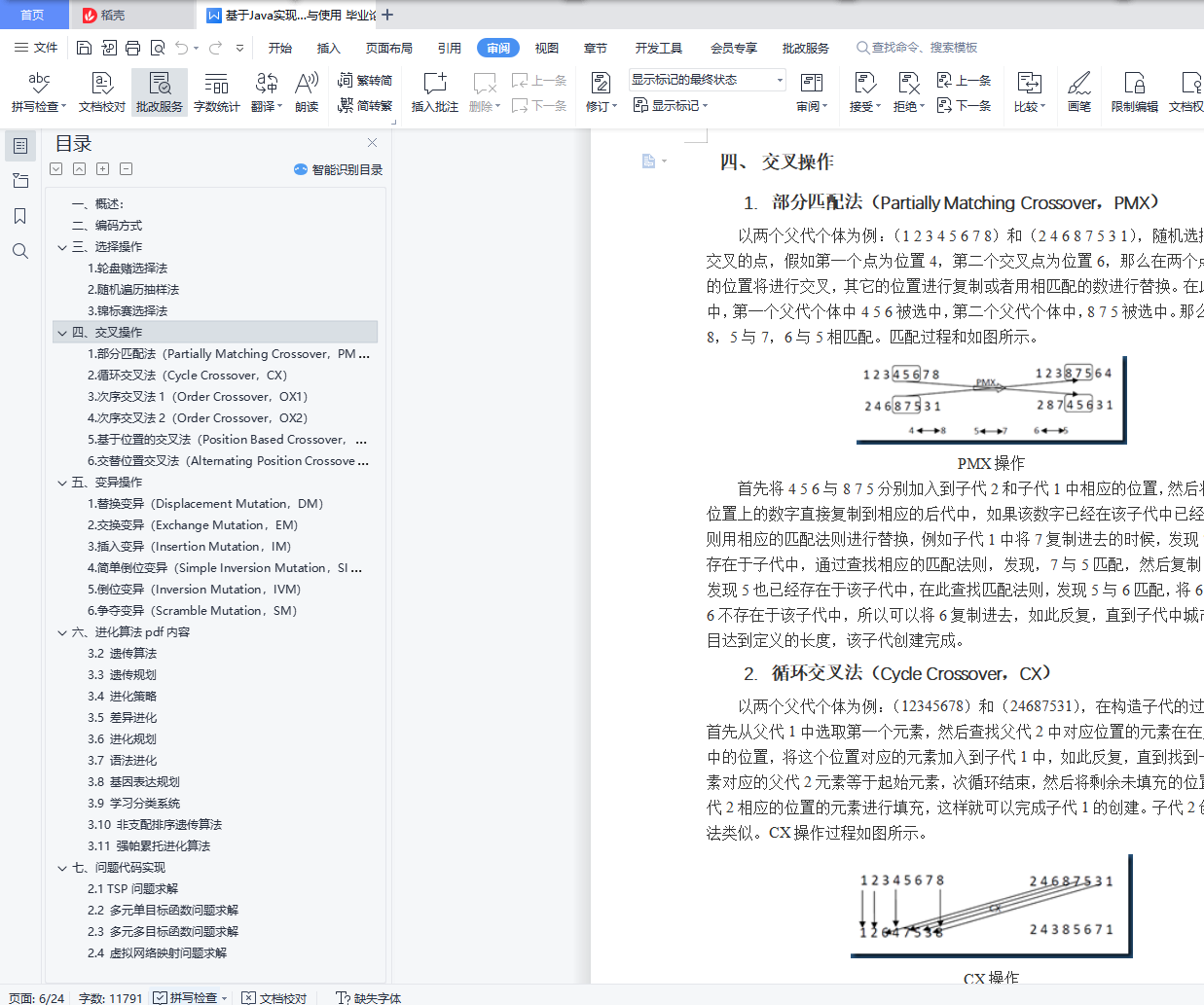
Task: Click 接受 to accept changes
Action: pos(864,92)
